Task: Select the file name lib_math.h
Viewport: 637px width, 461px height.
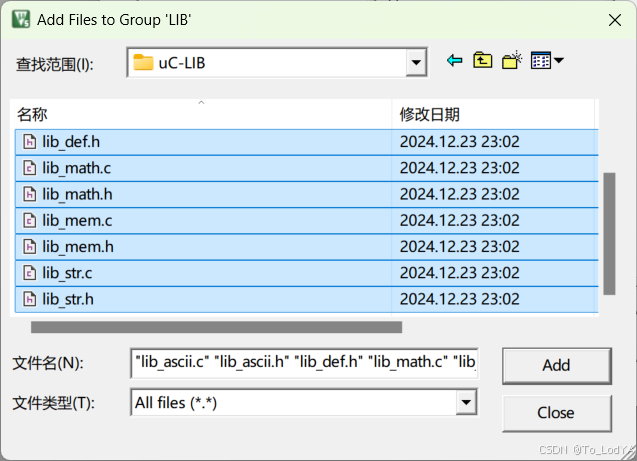Action: coord(77,195)
